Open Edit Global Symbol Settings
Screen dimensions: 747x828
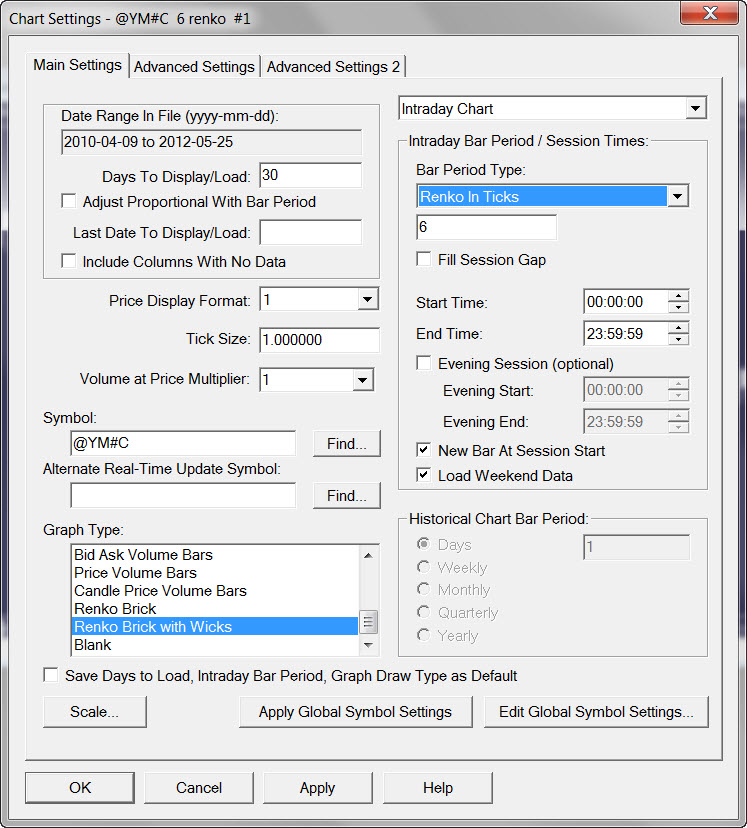coord(596,712)
